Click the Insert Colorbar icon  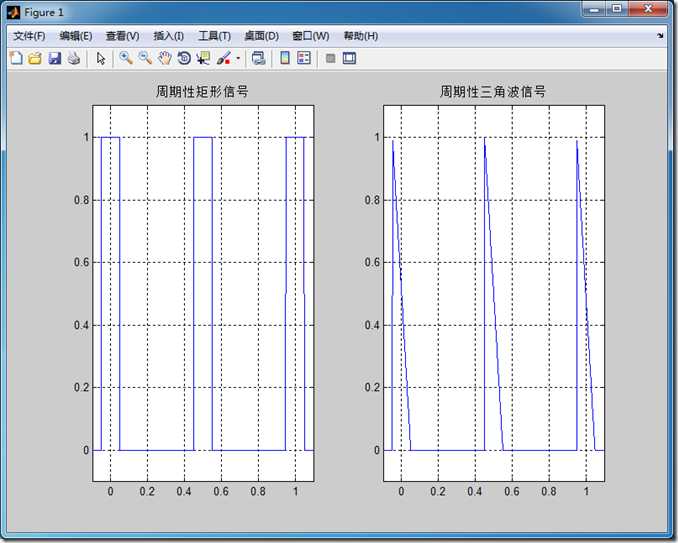(285, 58)
